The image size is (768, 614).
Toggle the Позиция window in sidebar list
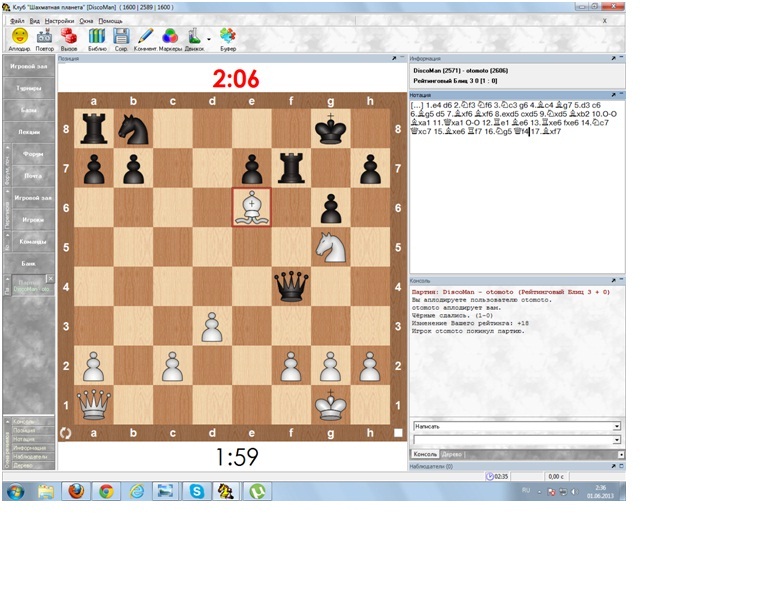[x=33, y=430]
